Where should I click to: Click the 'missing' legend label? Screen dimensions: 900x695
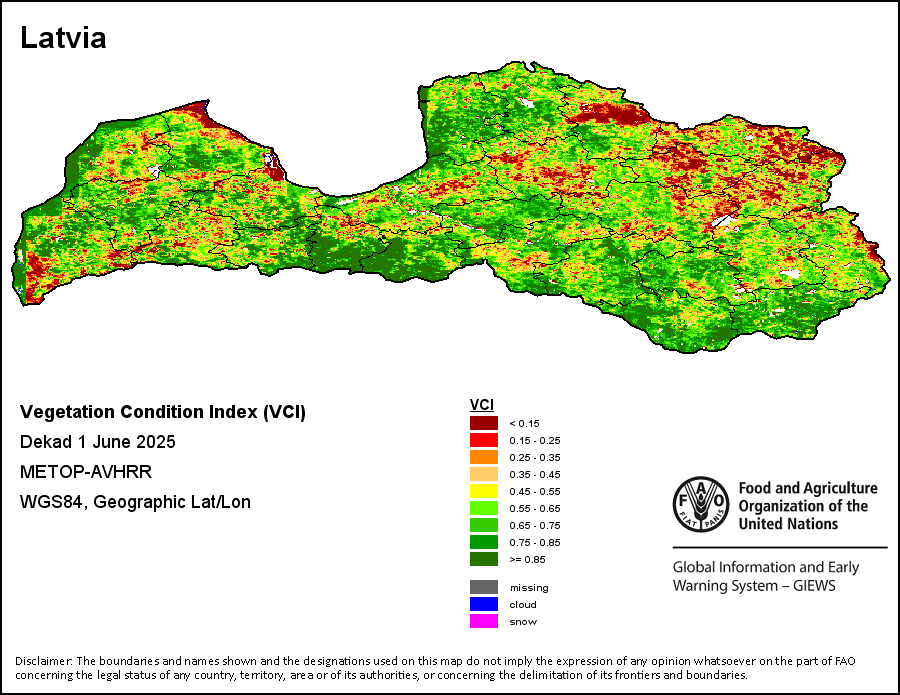pyautogui.click(x=529, y=588)
